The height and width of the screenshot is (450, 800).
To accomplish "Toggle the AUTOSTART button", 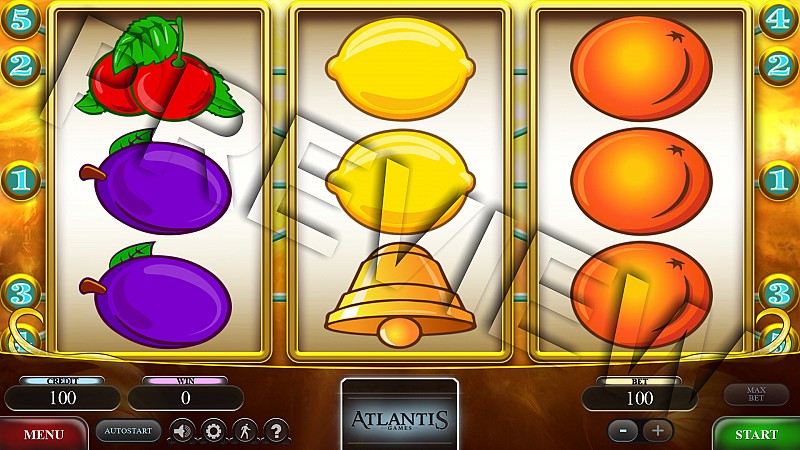I will point(129,431).
